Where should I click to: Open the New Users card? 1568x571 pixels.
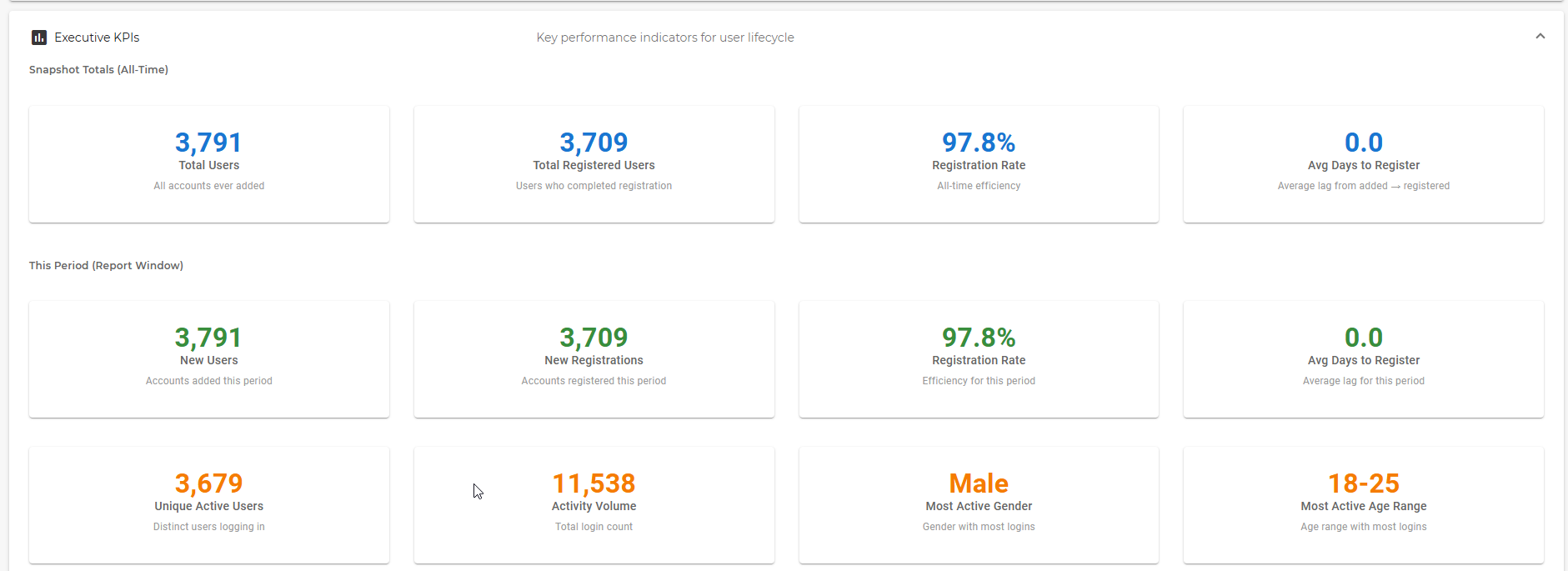208,359
